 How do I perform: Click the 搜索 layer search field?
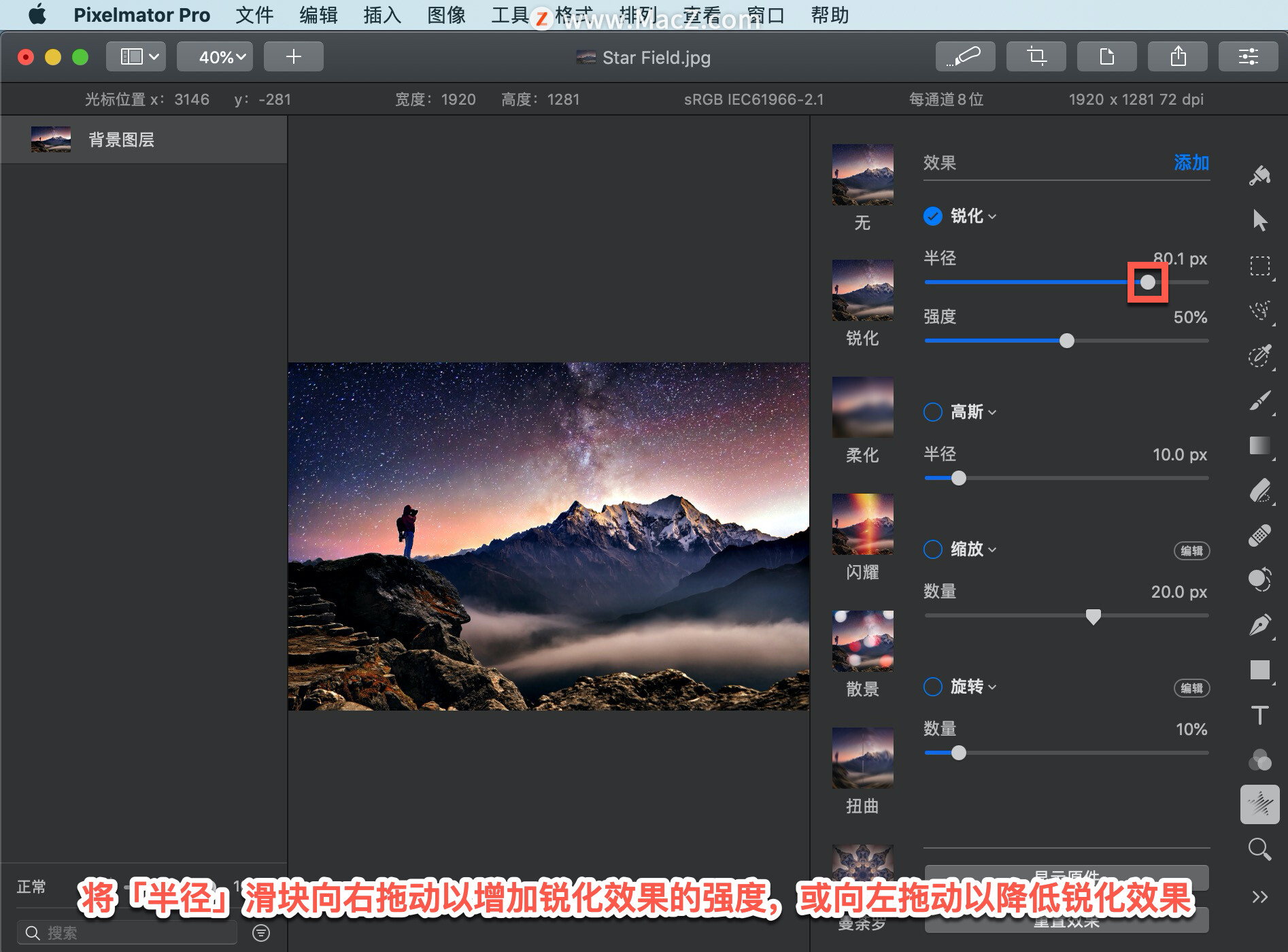point(127,933)
